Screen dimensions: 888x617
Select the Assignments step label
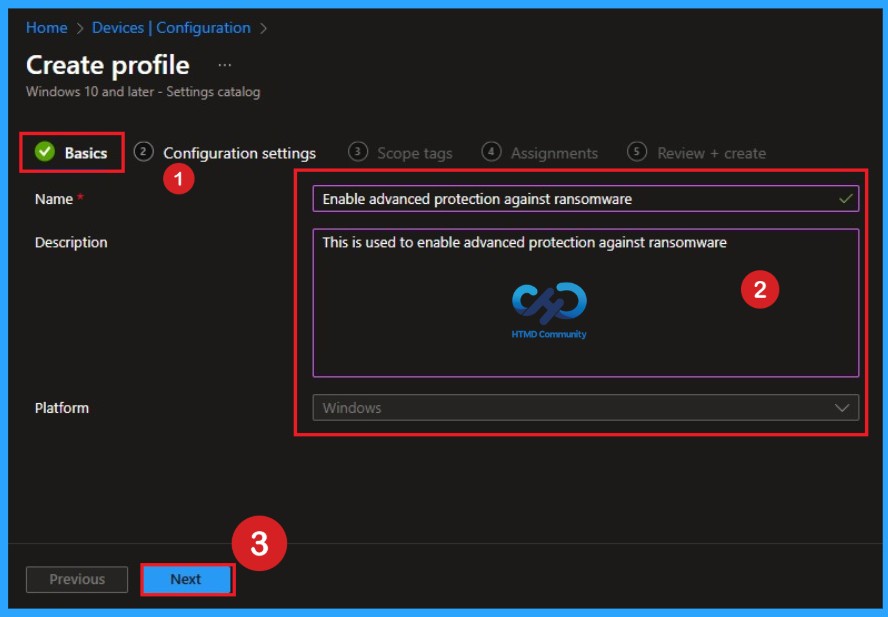[x=553, y=152]
